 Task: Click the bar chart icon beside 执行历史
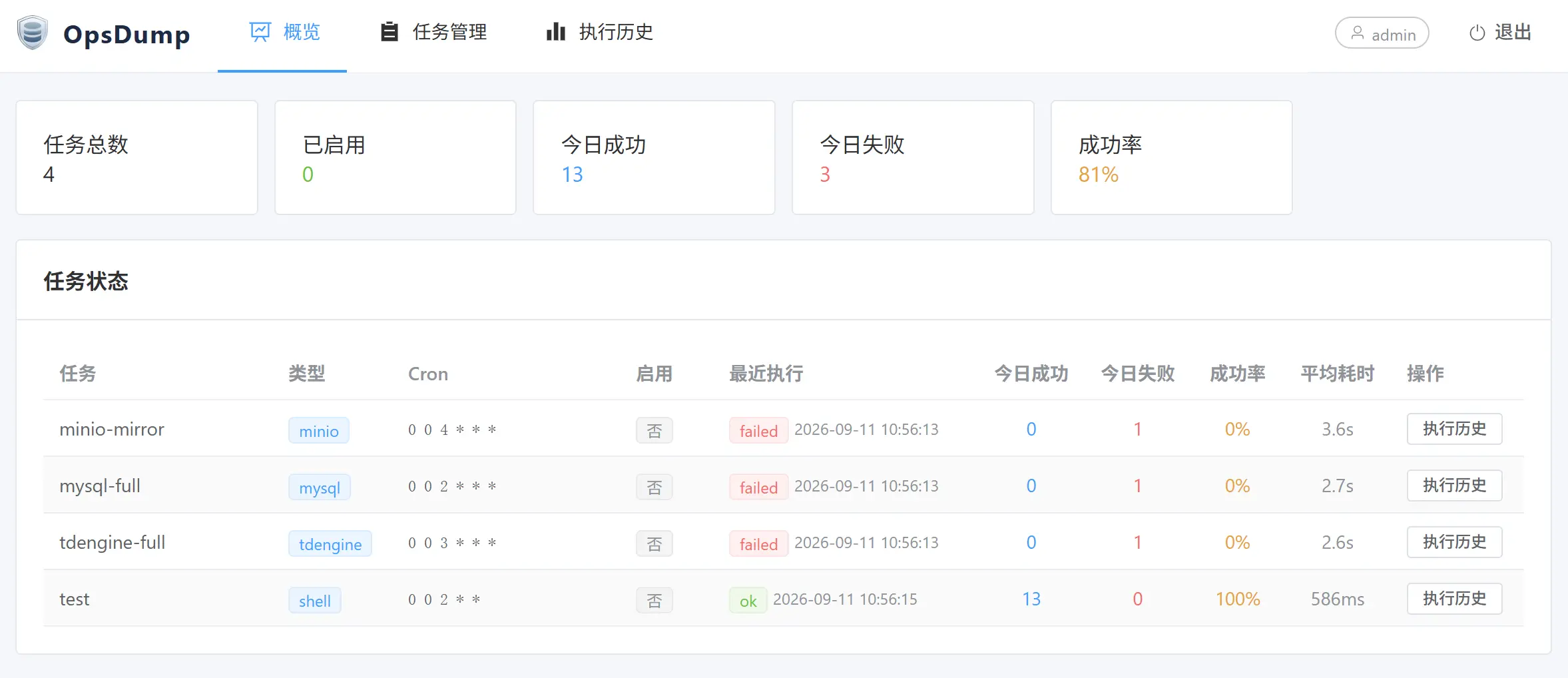(555, 31)
